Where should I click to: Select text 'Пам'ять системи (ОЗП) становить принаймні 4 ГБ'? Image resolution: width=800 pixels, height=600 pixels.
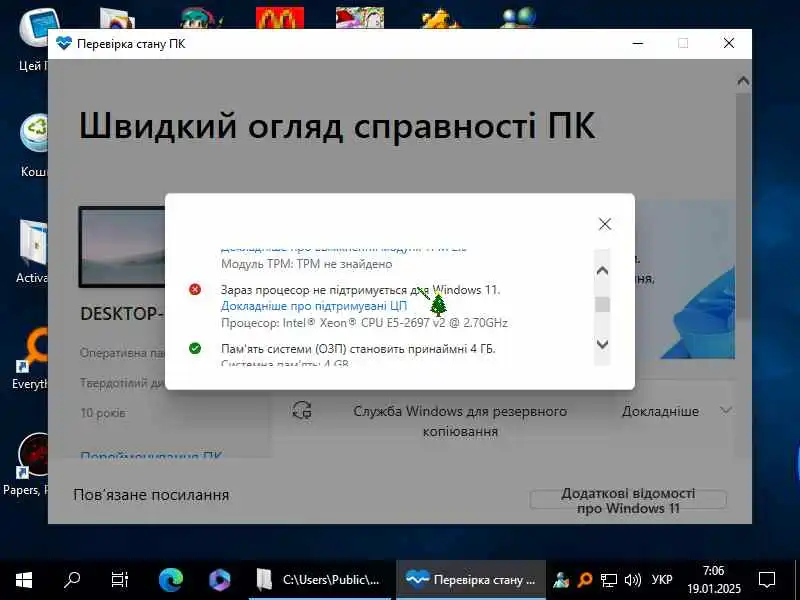pyautogui.click(x=358, y=349)
